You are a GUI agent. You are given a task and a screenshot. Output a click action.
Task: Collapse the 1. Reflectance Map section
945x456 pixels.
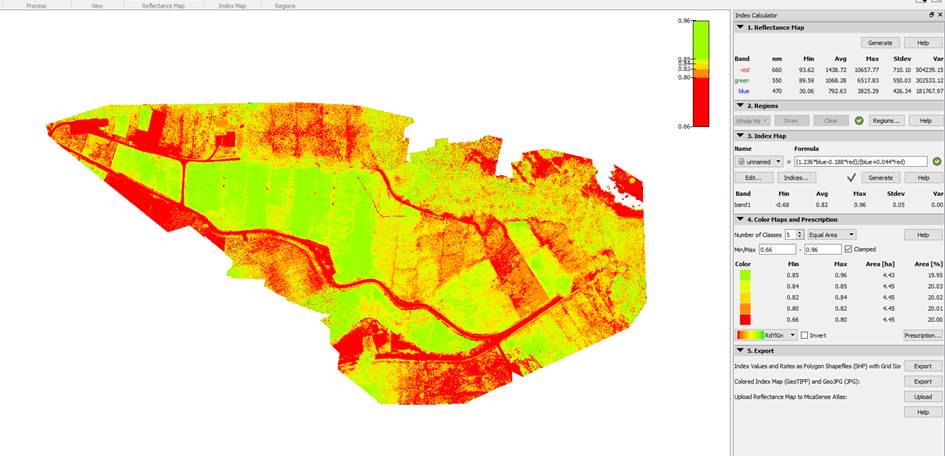click(740, 28)
